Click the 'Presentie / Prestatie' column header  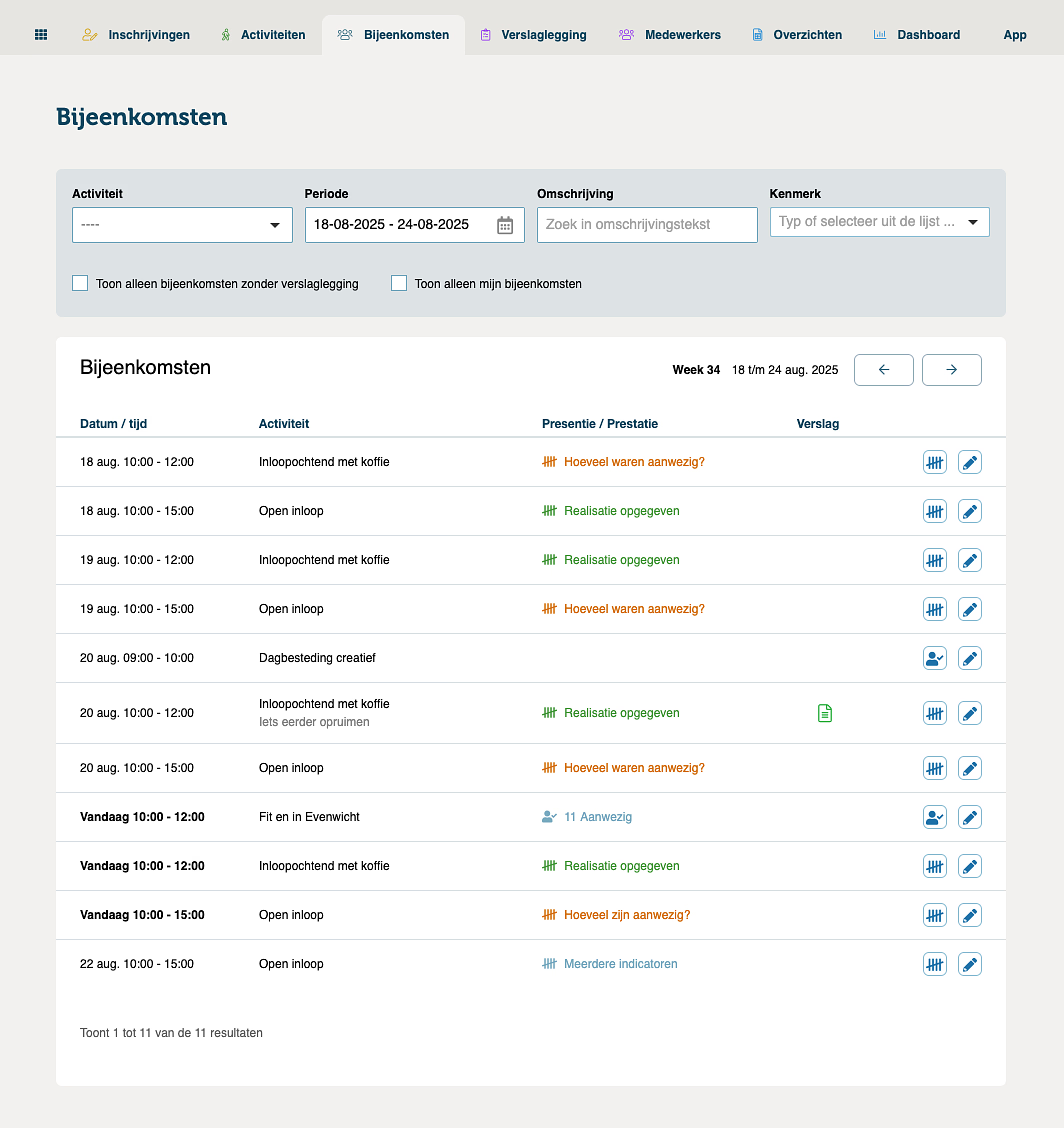(600, 424)
